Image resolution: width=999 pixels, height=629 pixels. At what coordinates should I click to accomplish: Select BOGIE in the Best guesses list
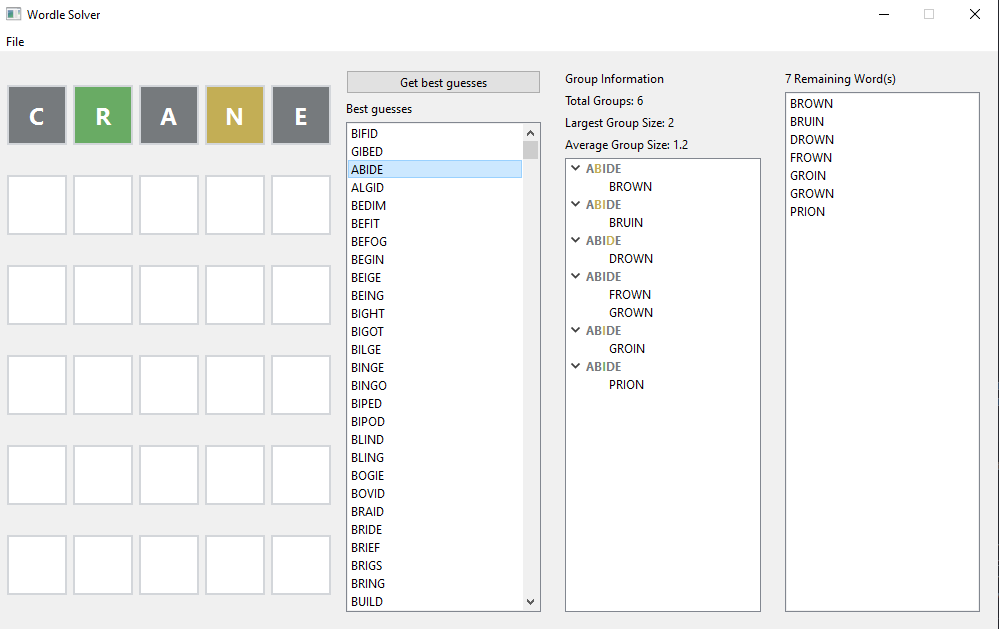(435, 475)
